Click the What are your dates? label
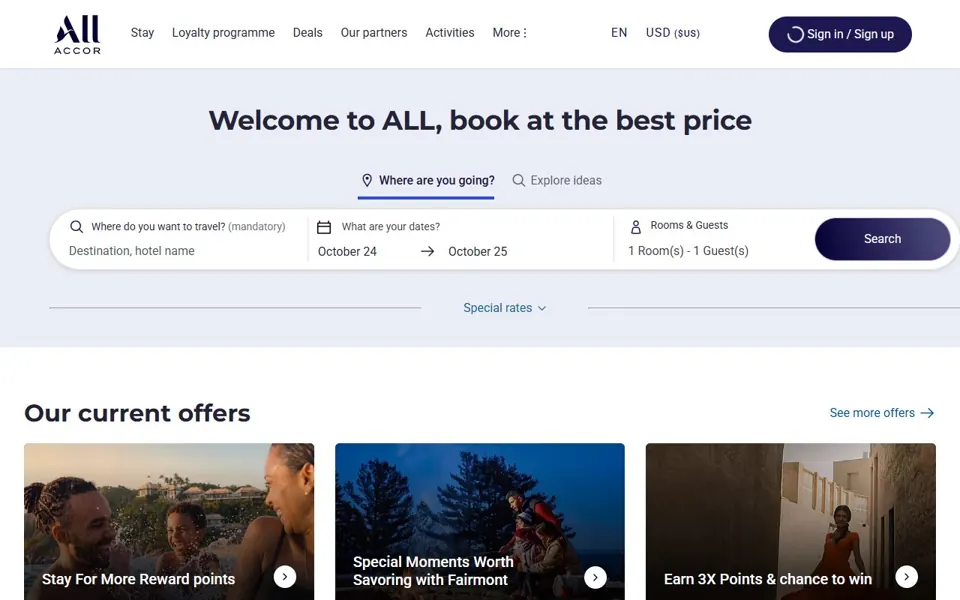 coord(391,227)
